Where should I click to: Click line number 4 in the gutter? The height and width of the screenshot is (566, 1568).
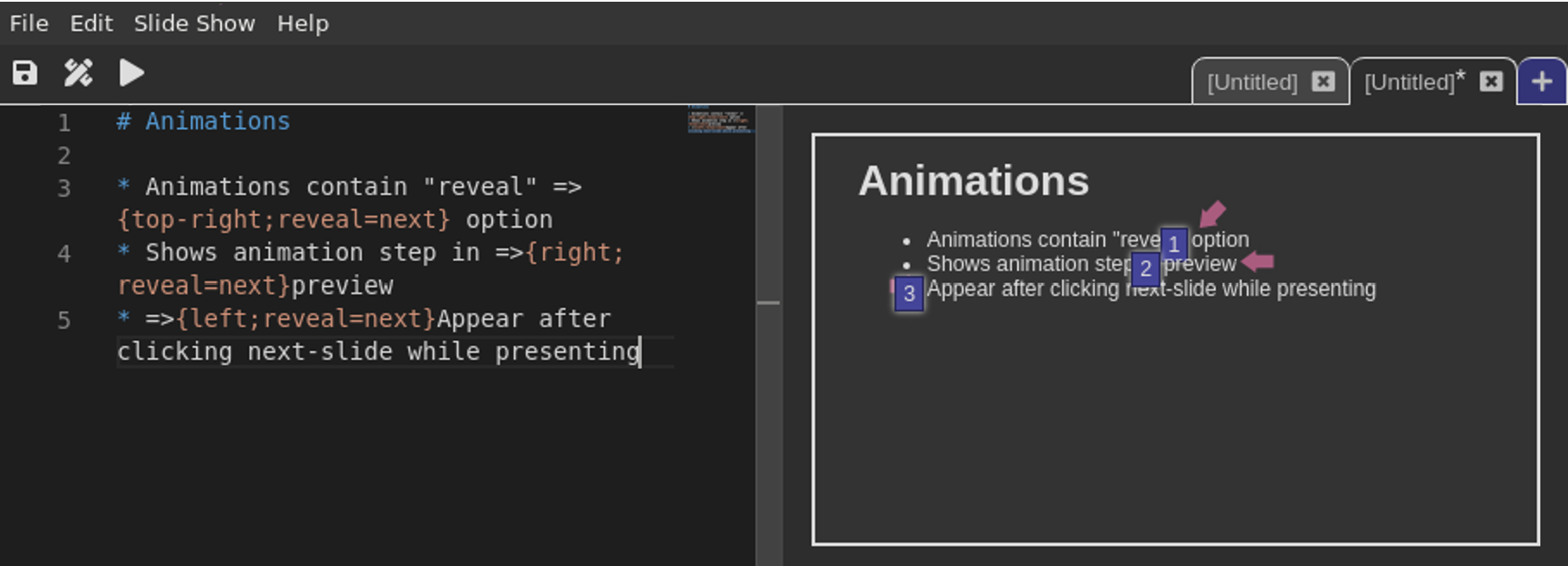point(64,254)
